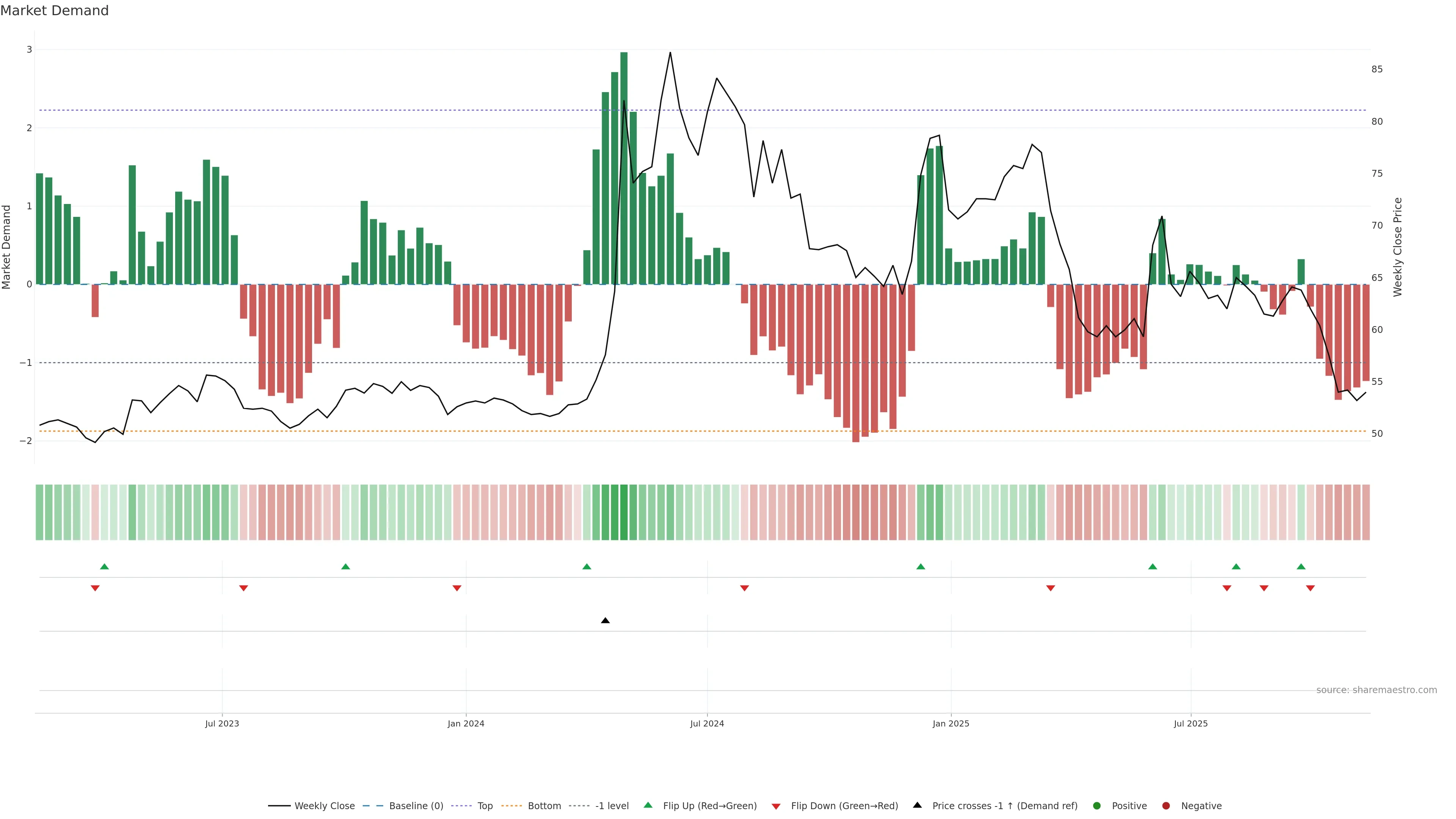Hide the -1 level legend entry

click(612, 806)
